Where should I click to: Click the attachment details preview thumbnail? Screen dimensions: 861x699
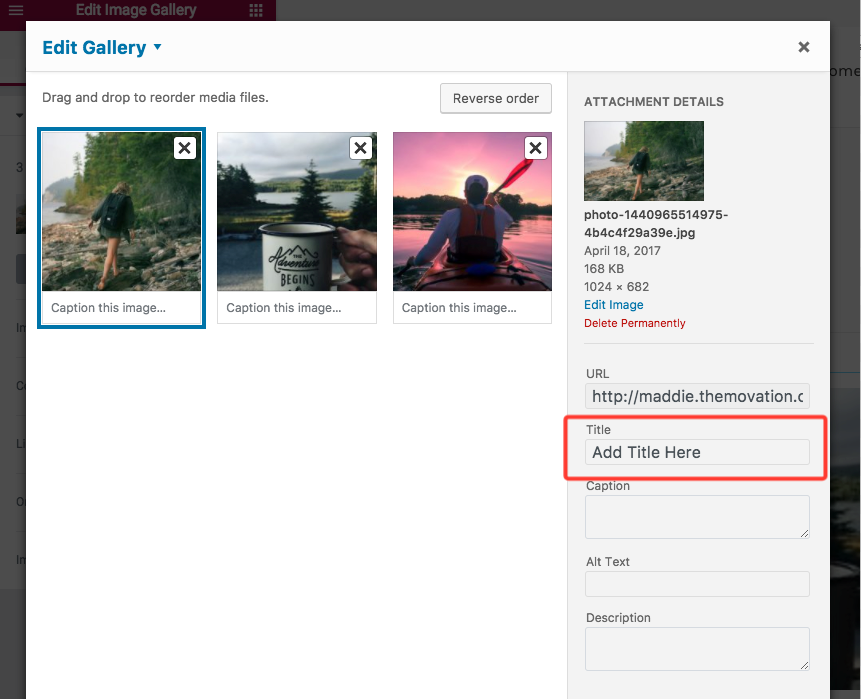[x=644, y=161]
